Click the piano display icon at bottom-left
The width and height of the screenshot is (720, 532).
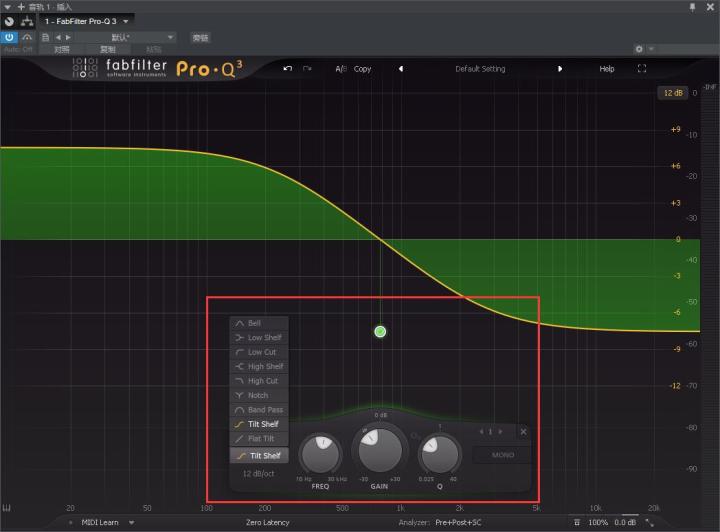(6, 508)
